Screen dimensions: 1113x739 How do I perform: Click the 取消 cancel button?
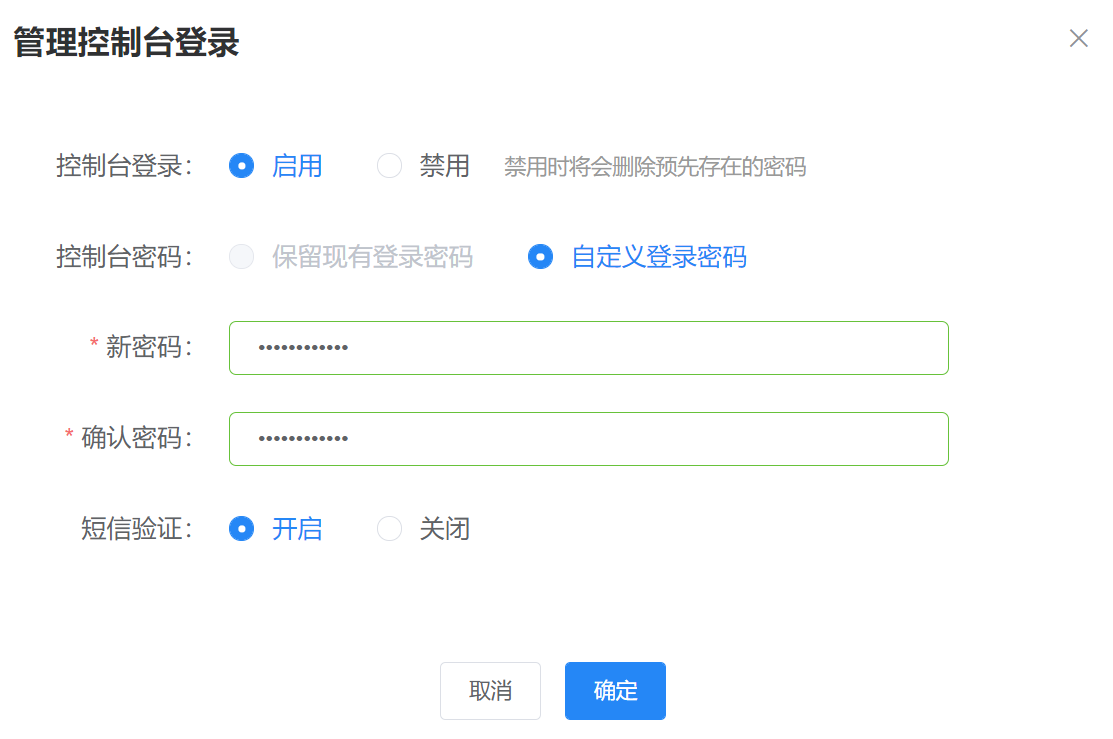click(x=490, y=690)
